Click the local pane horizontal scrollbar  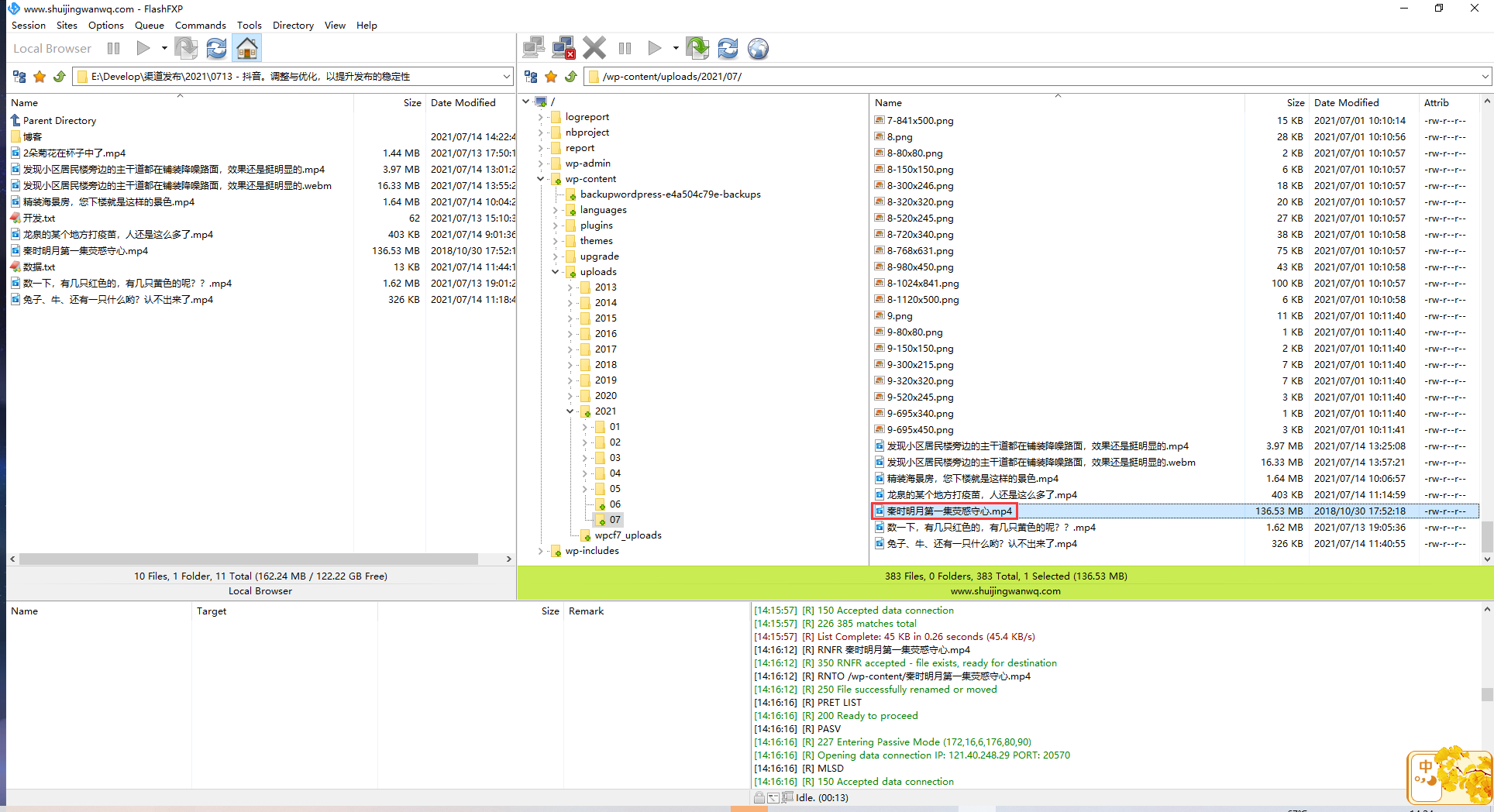[x=248, y=559]
